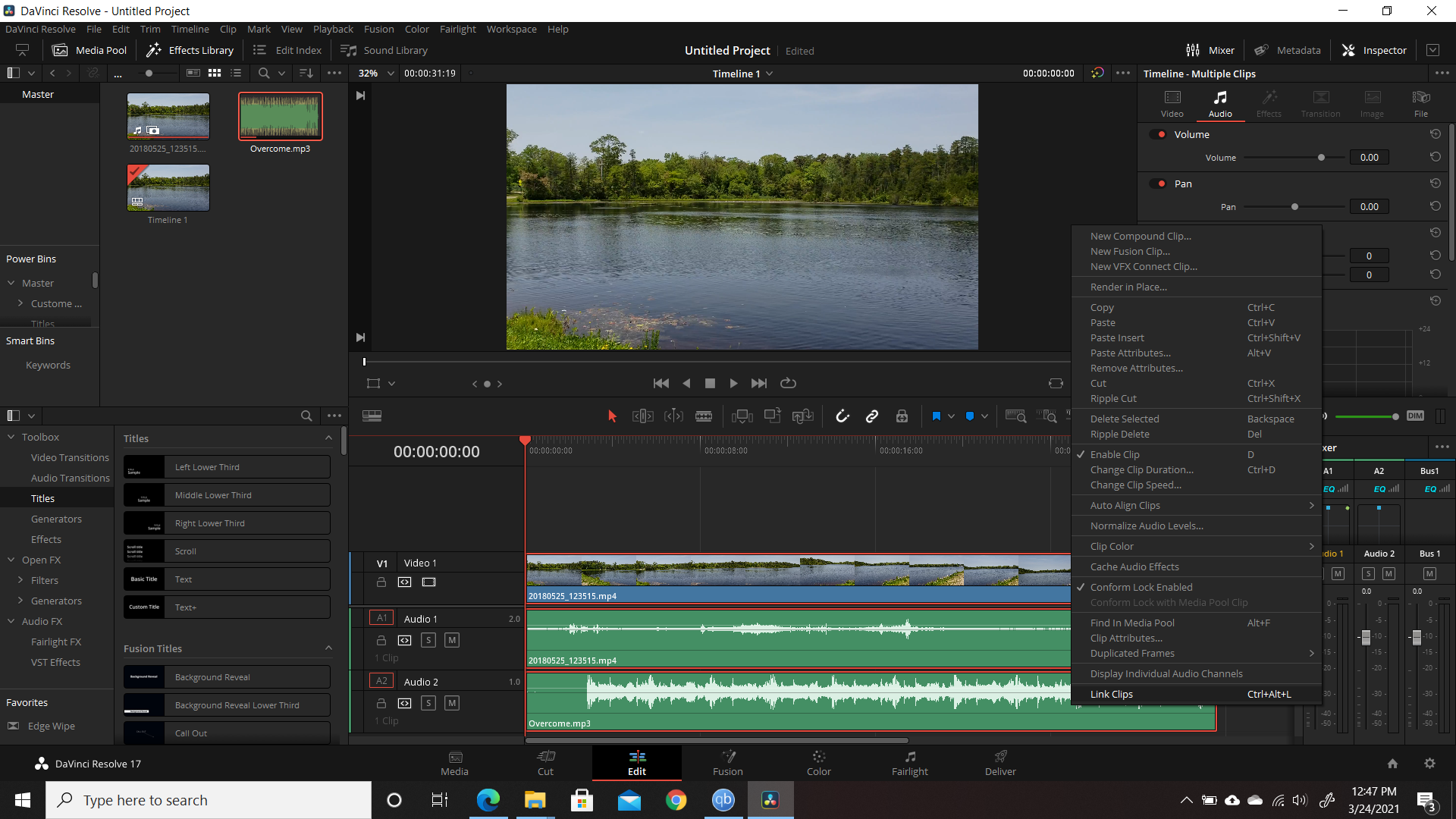
Task: Choose Normalize Audio Levels from context menu
Action: (x=1196, y=526)
